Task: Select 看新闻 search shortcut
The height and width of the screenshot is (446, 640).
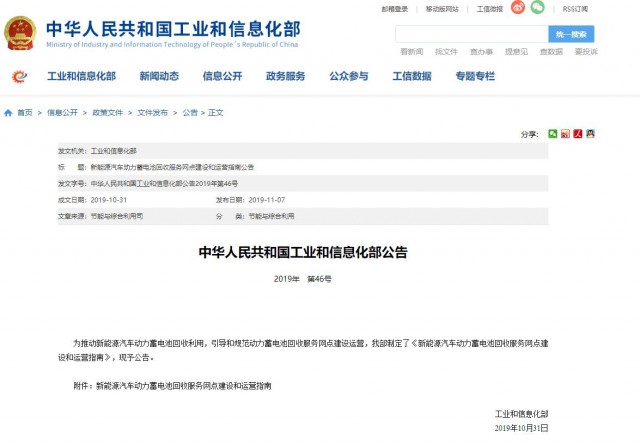Action: pyautogui.click(x=411, y=52)
